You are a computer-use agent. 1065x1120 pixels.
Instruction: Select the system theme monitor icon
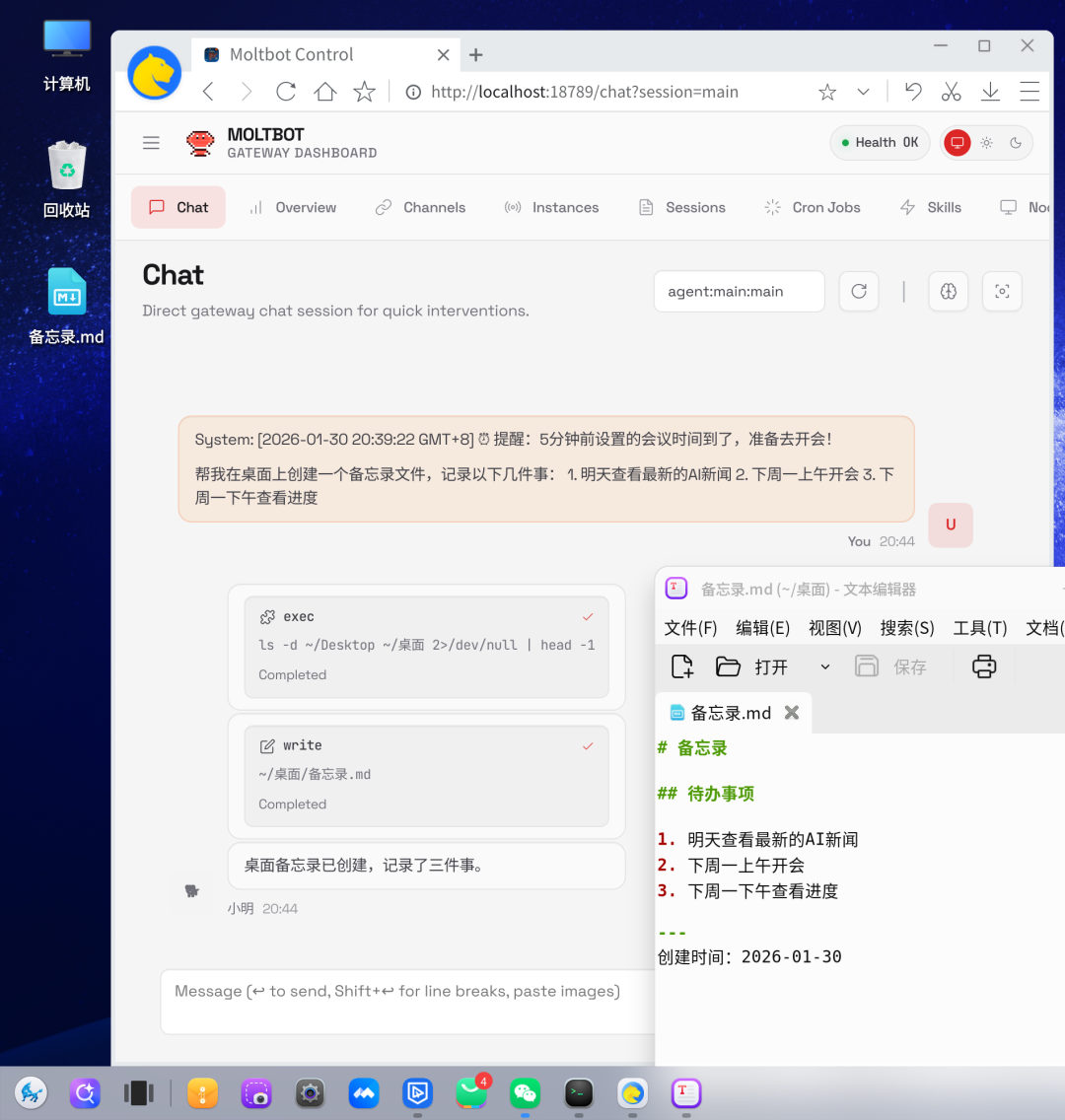[x=957, y=143]
